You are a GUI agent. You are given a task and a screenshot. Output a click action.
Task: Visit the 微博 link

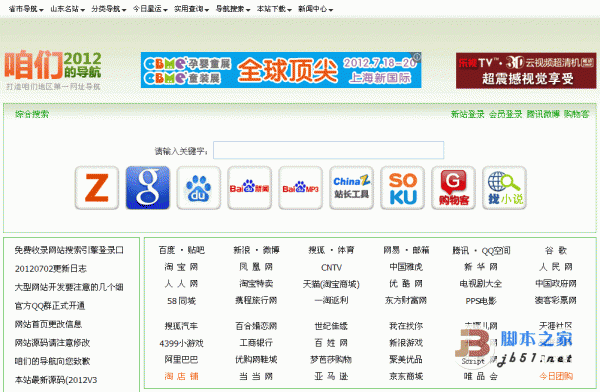[x=271, y=250]
